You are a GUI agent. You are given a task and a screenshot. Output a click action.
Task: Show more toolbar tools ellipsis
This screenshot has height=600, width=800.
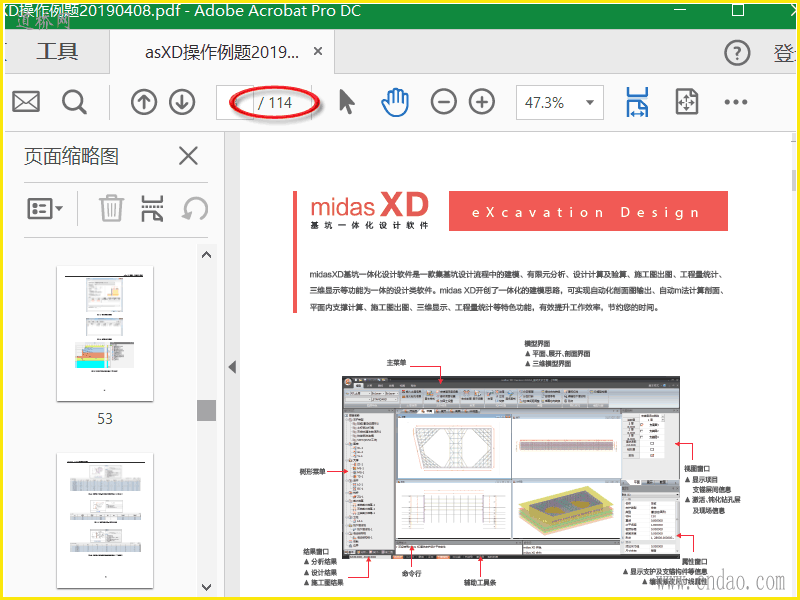[x=736, y=102]
